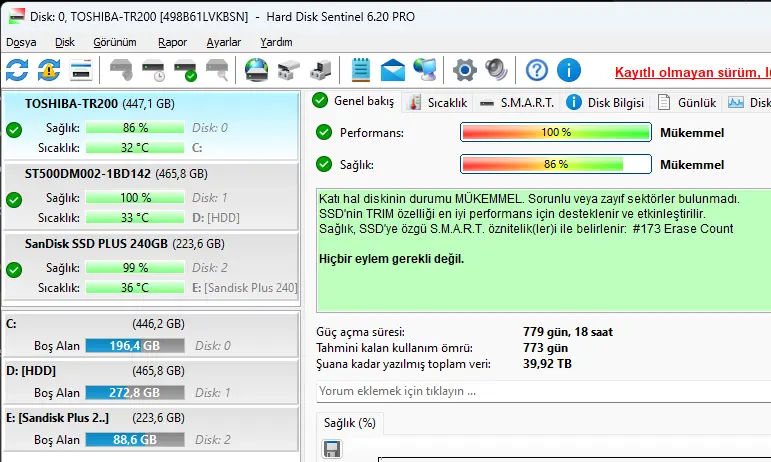Click the SanDisk 36 °C temperature bar

coord(135,288)
